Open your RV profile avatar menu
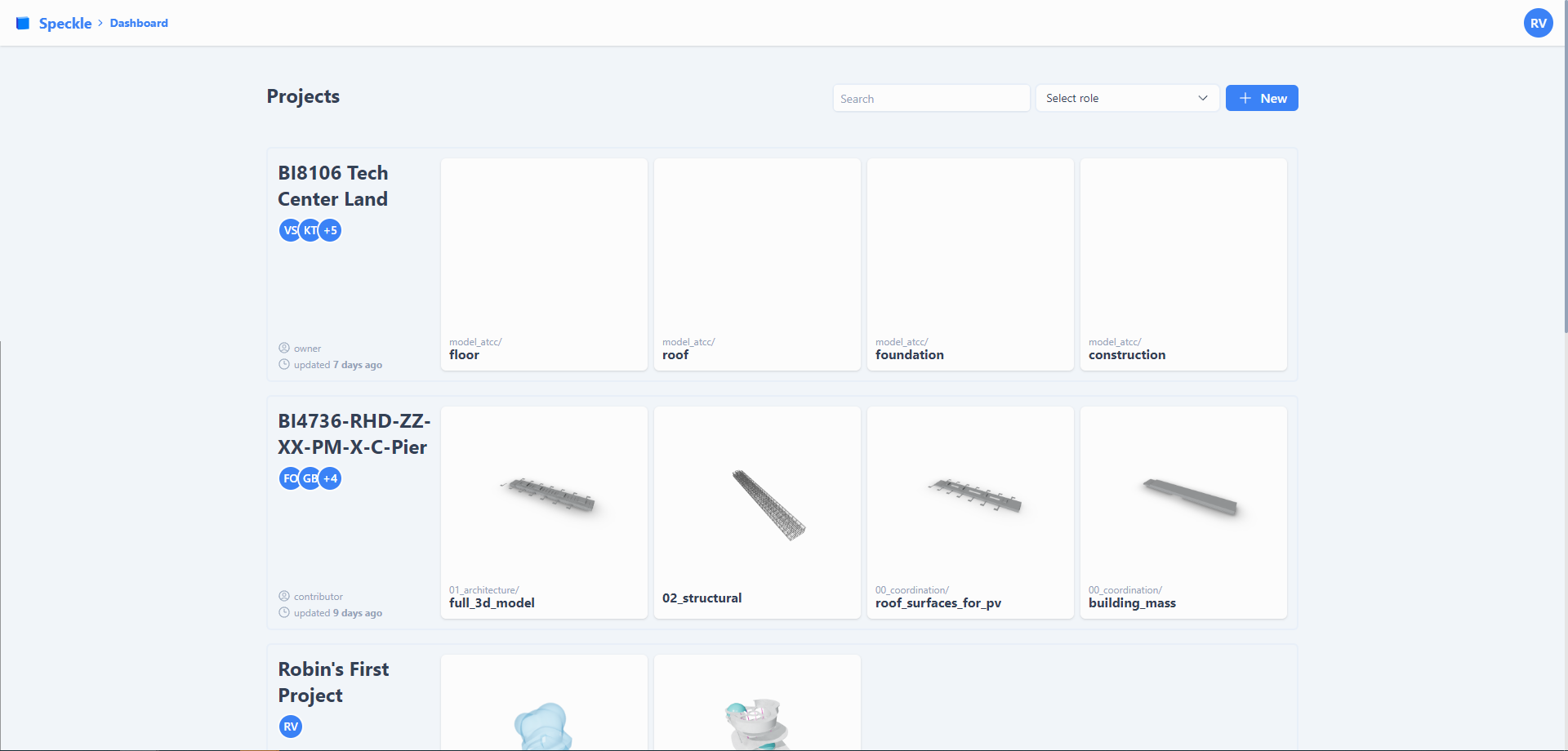This screenshot has width=1568, height=751. pyautogui.click(x=1538, y=23)
